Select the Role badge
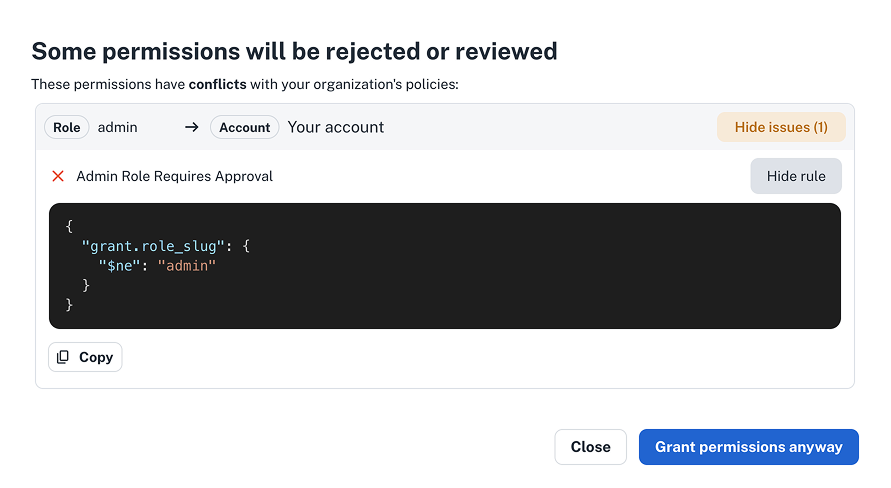Viewport: 891px width, 488px height. point(67,127)
